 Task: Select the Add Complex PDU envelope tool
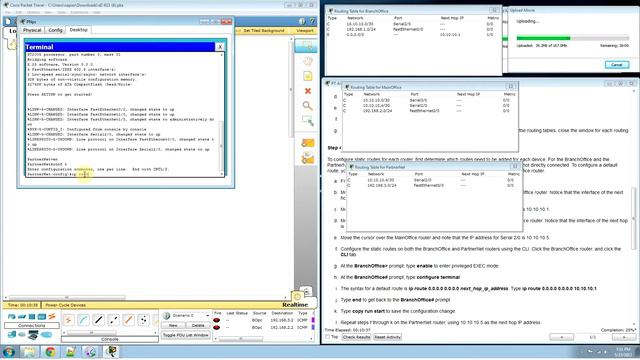pos(308,158)
